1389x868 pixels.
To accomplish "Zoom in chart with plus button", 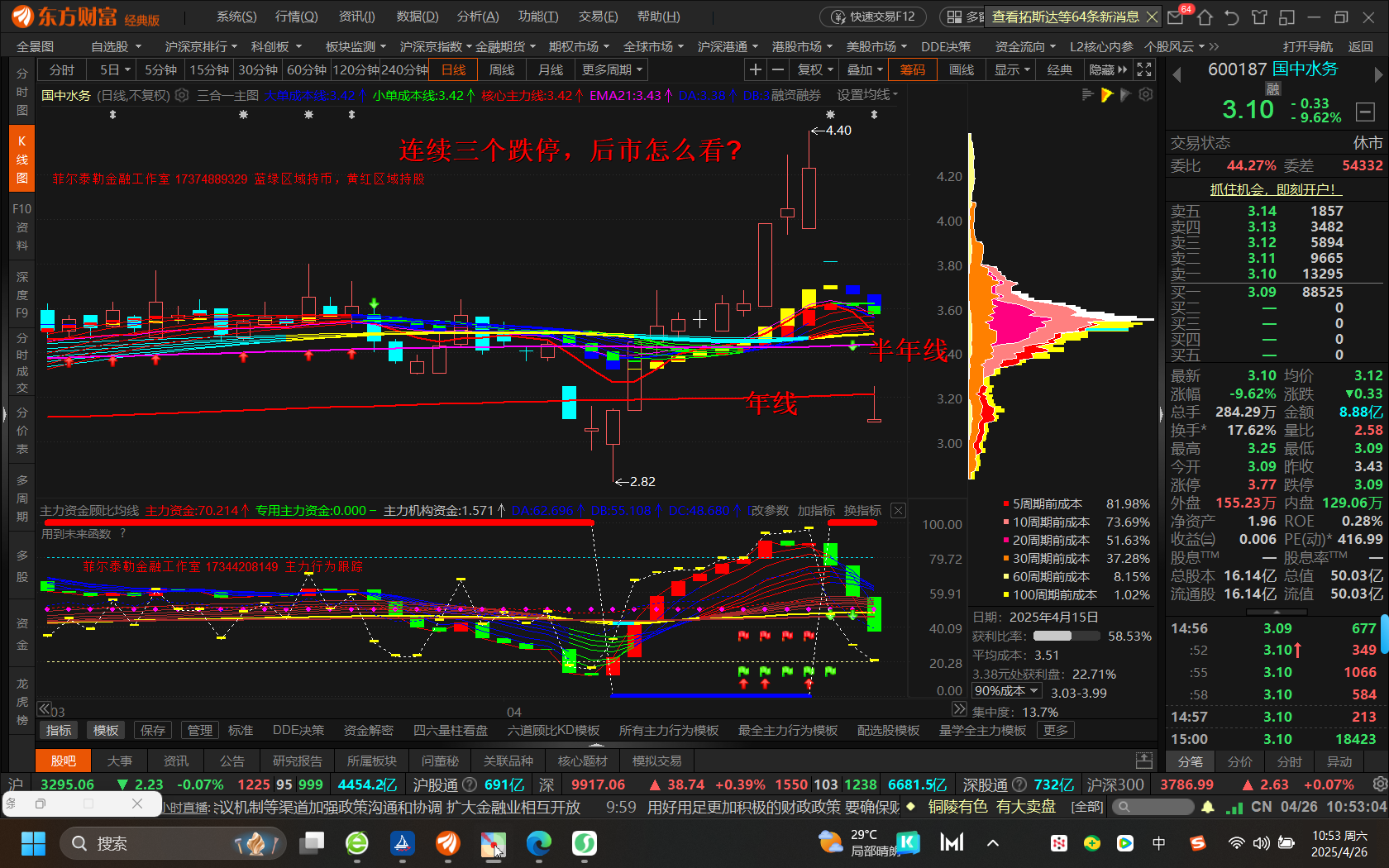I will click(x=755, y=70).
